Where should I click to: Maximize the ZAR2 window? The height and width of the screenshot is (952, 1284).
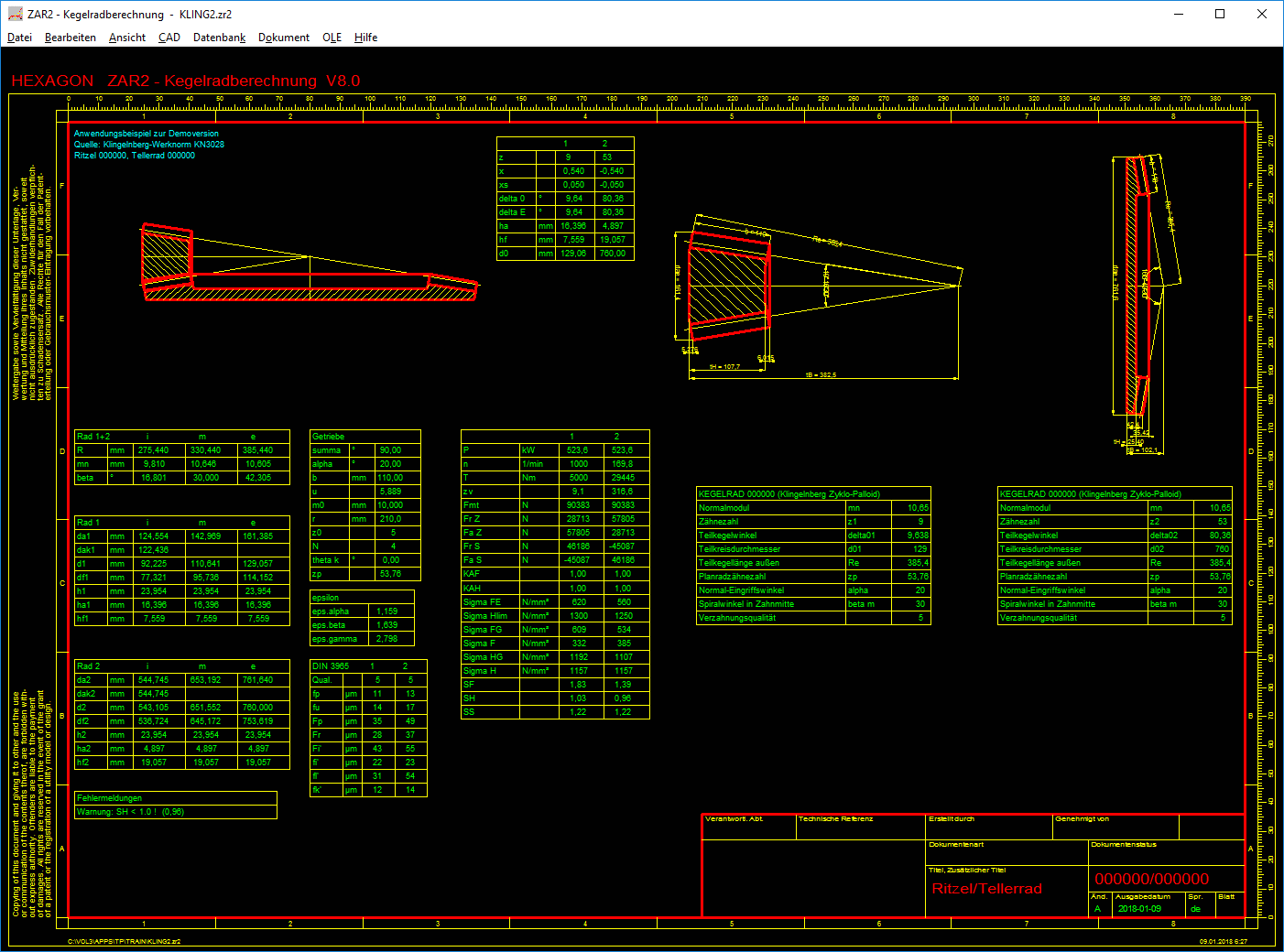tap(1220, 14)
